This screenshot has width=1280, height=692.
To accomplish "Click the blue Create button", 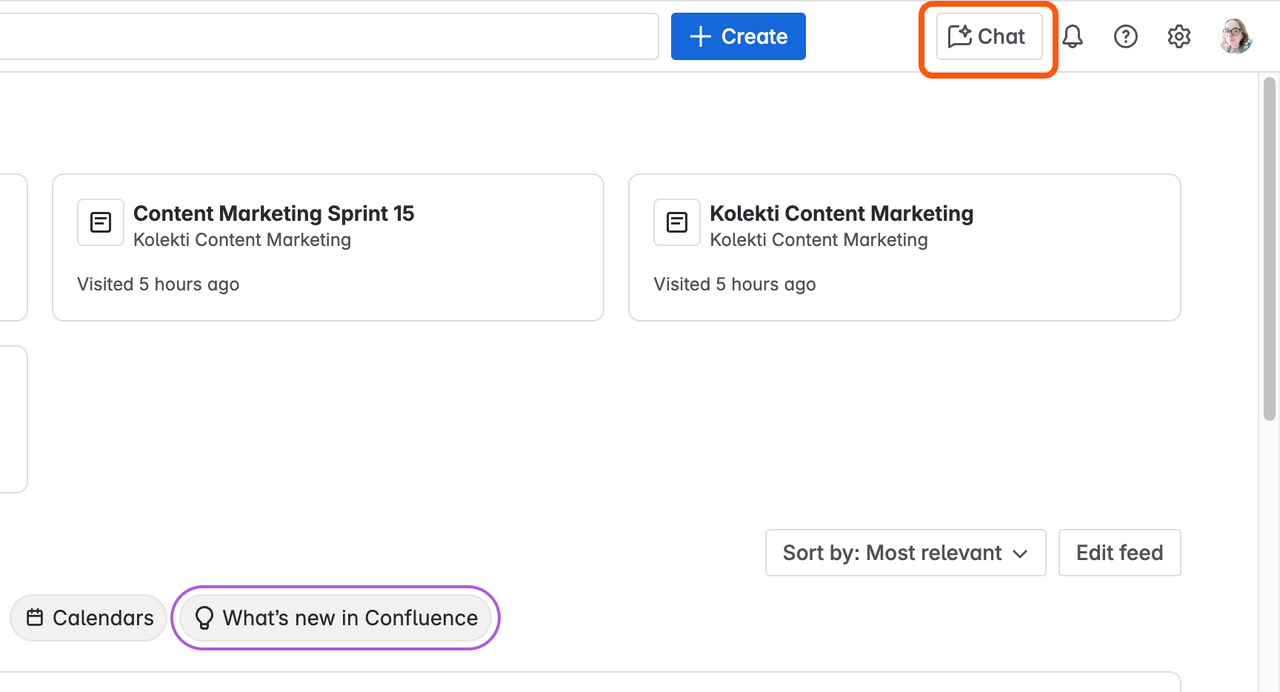I will tap(738, 37).
